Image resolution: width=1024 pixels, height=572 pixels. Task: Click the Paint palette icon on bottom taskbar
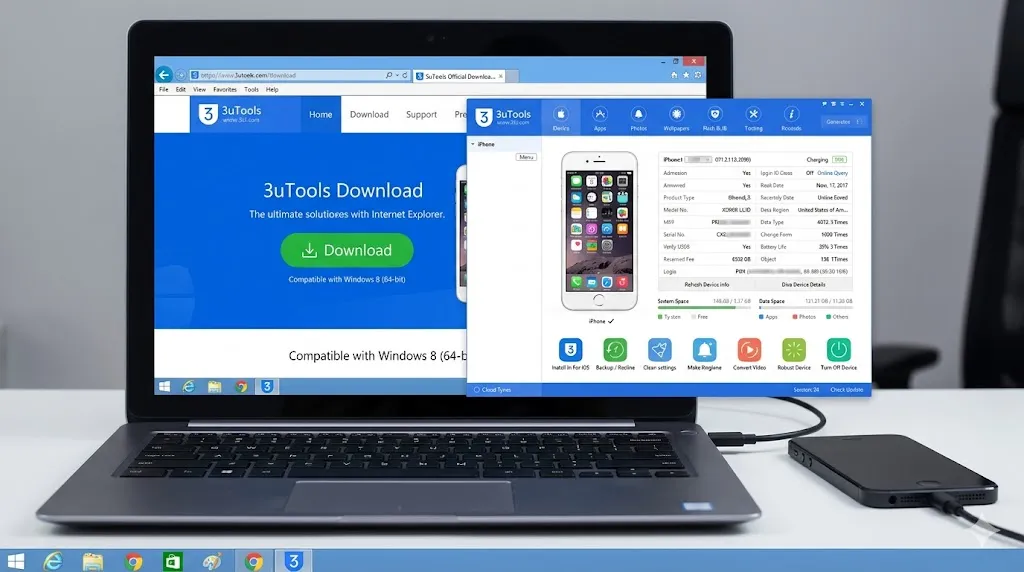pyautogui.click(x=212, y=562)
